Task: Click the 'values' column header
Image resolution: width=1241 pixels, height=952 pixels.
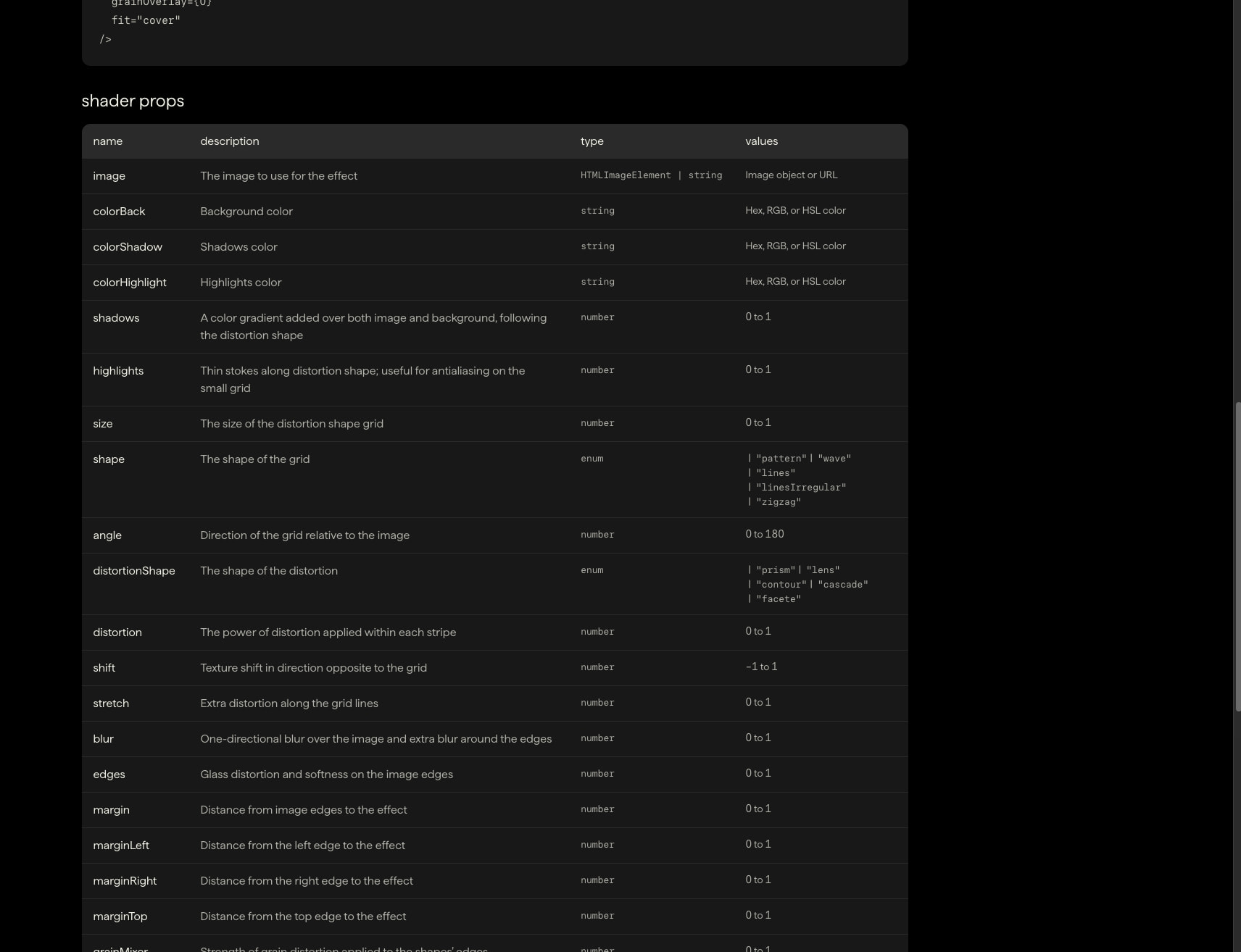Action: tap(761, 141)
